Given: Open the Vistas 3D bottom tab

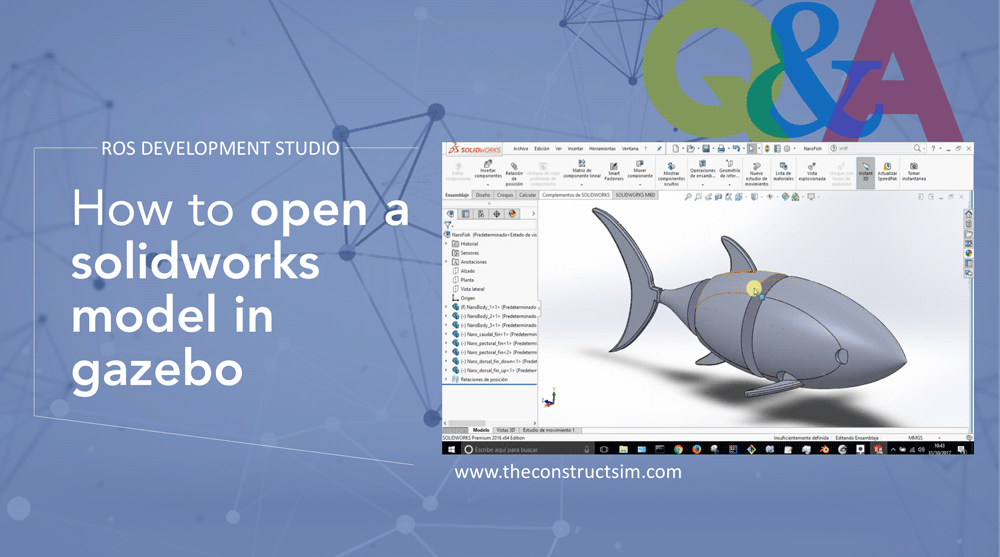Looking at the screenshot, I should (506, 430).
